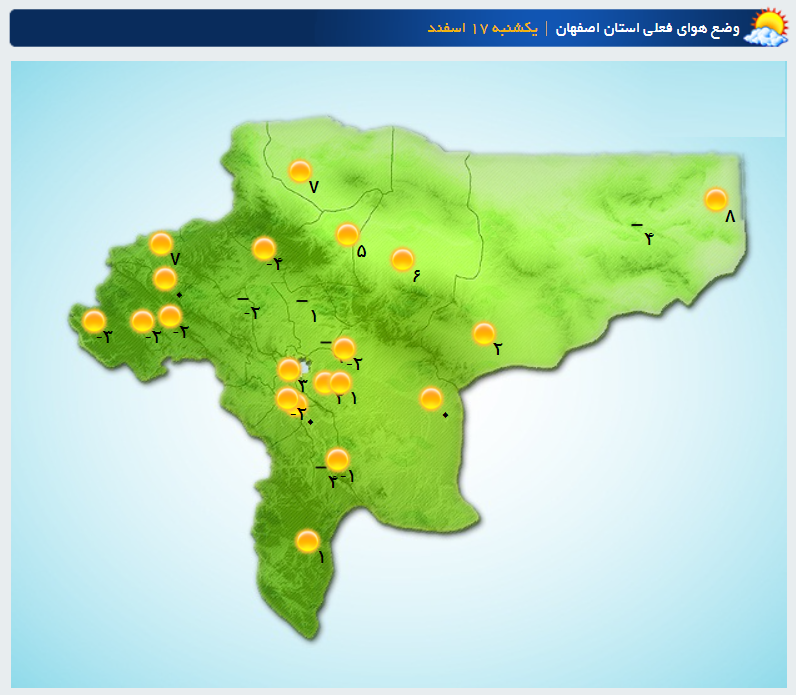
Task: Select the eastern sun icon labeled 2
Action: 484,333
